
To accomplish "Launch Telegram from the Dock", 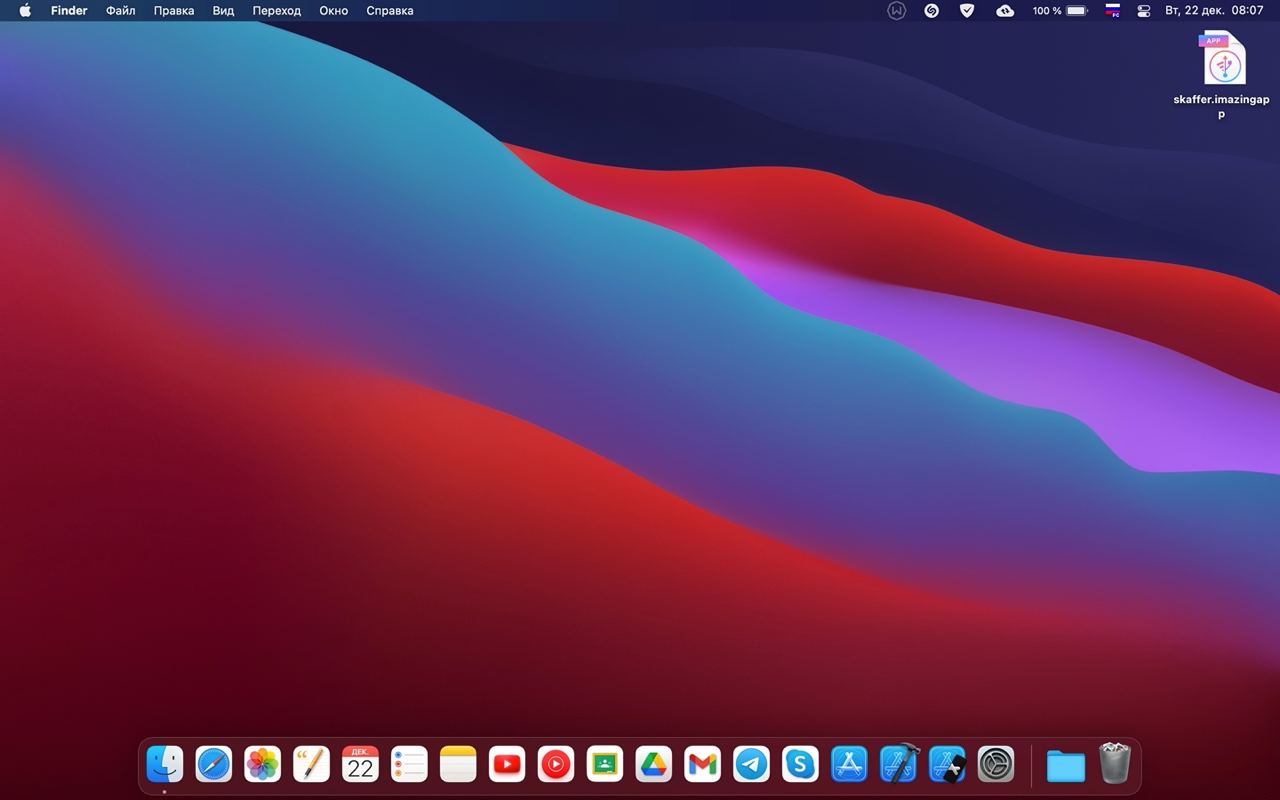I will point(752,765).
